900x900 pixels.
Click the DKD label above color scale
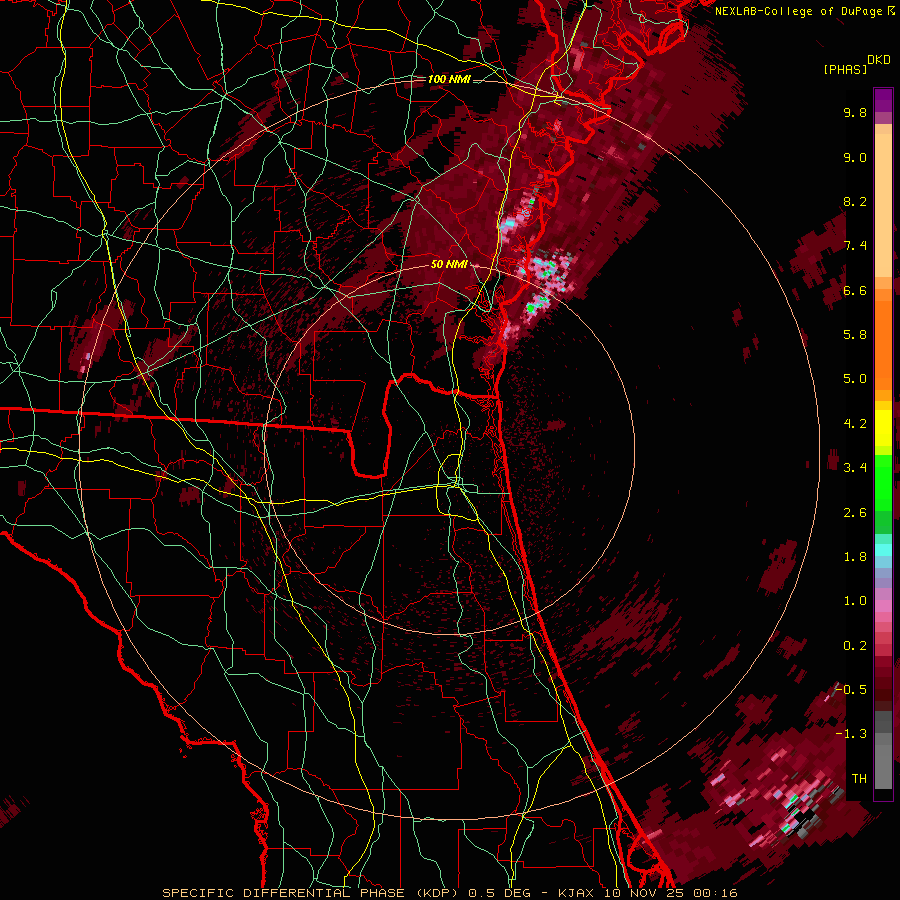[x=879, y=60]
